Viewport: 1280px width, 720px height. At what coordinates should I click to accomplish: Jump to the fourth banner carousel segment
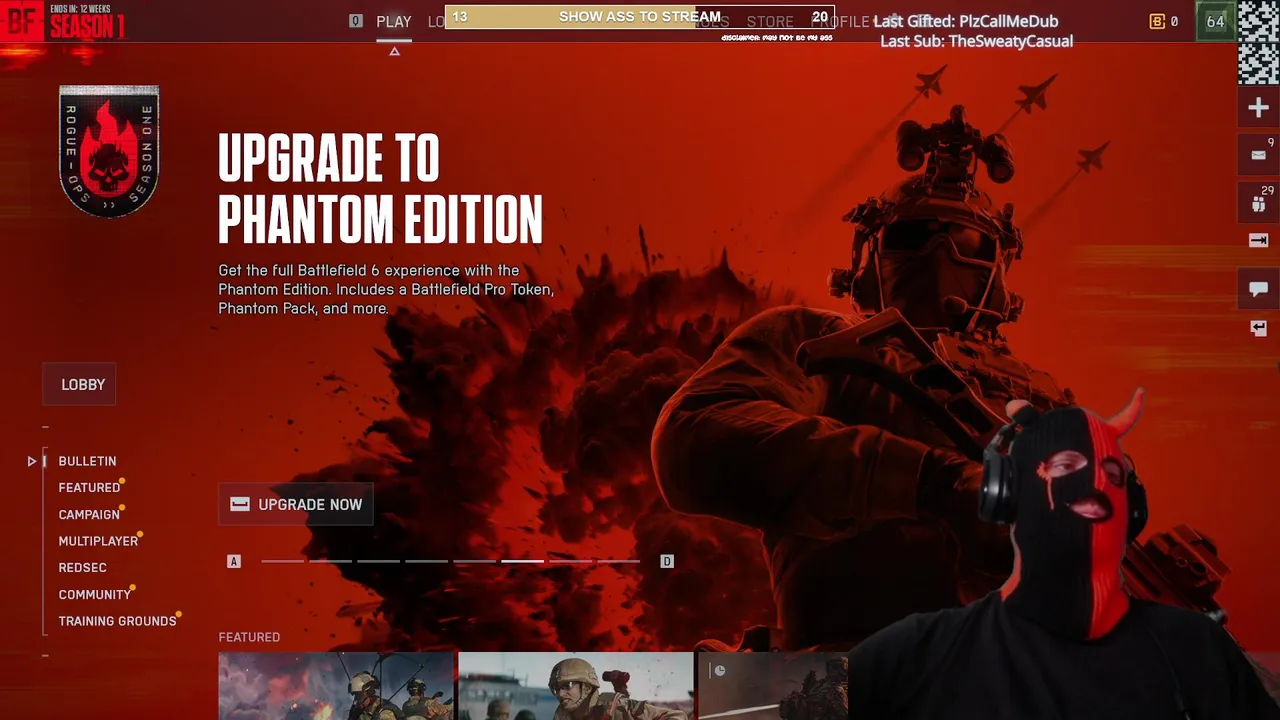pos(427,561)
